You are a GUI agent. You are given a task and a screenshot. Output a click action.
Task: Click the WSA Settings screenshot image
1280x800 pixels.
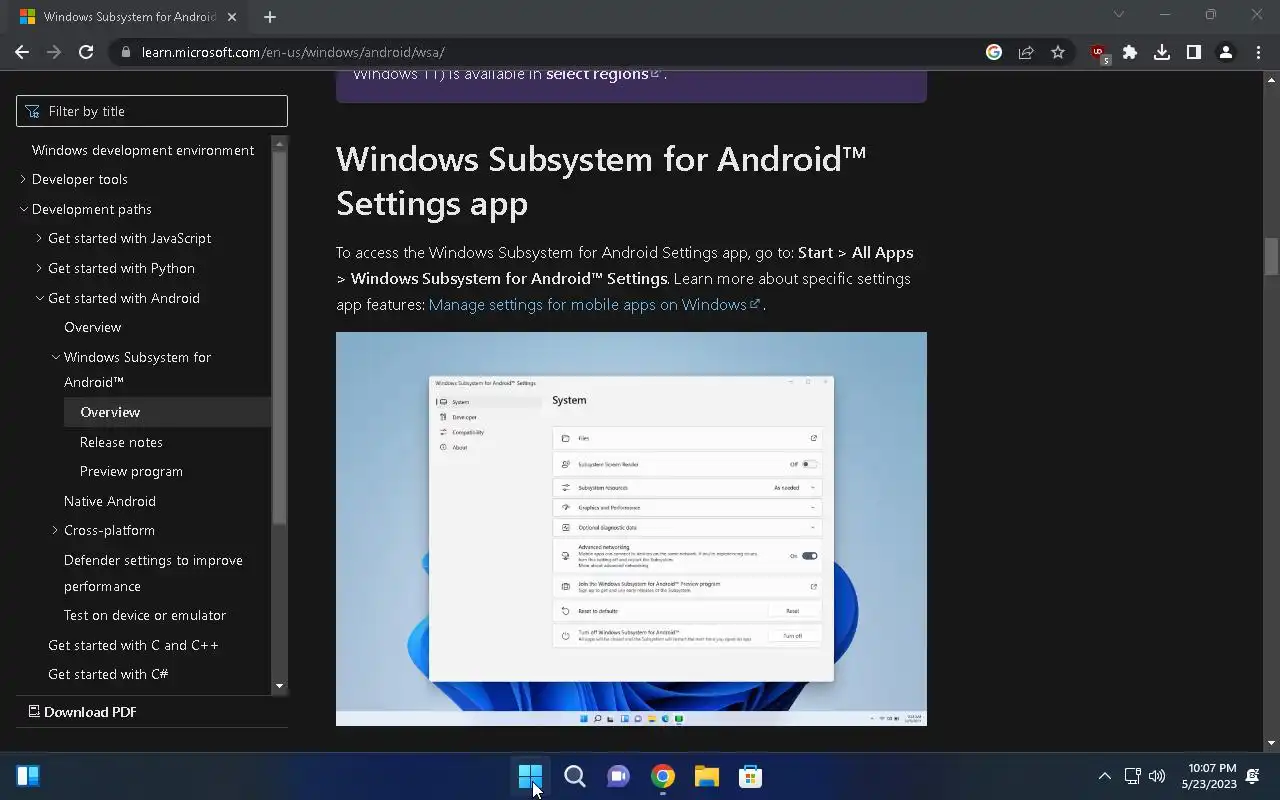[x=631, y=529]
